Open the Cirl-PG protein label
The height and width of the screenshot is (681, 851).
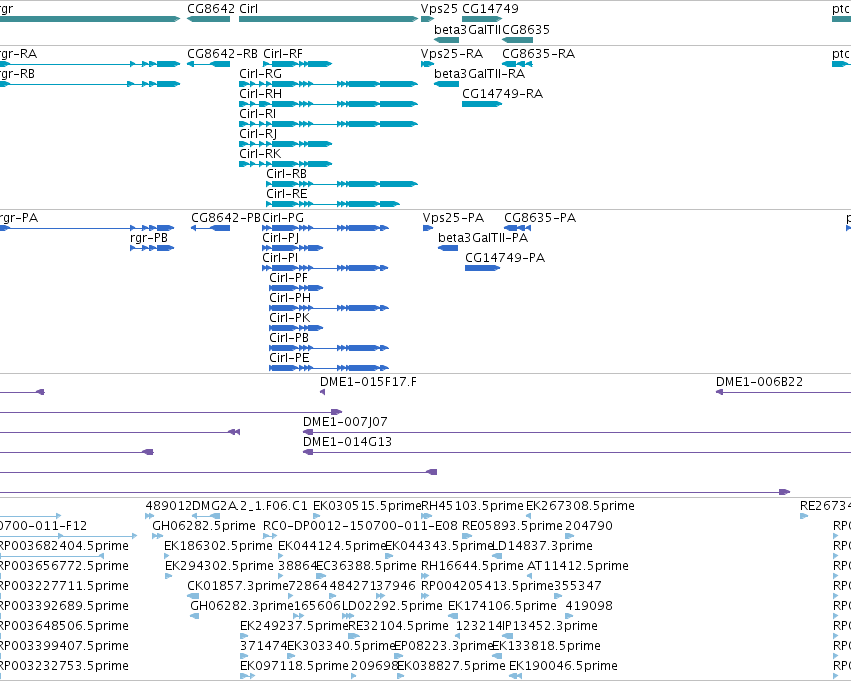point(283,218)
